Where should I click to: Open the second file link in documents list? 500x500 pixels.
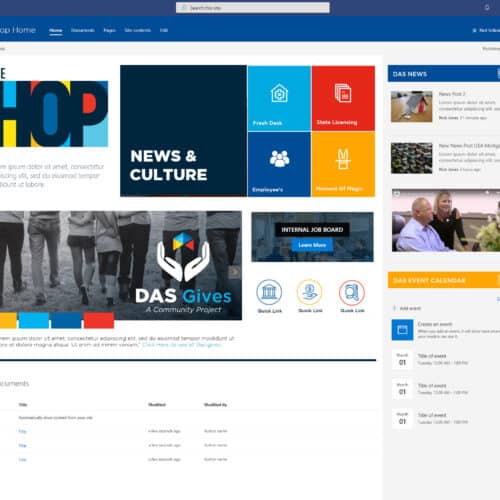22,445
